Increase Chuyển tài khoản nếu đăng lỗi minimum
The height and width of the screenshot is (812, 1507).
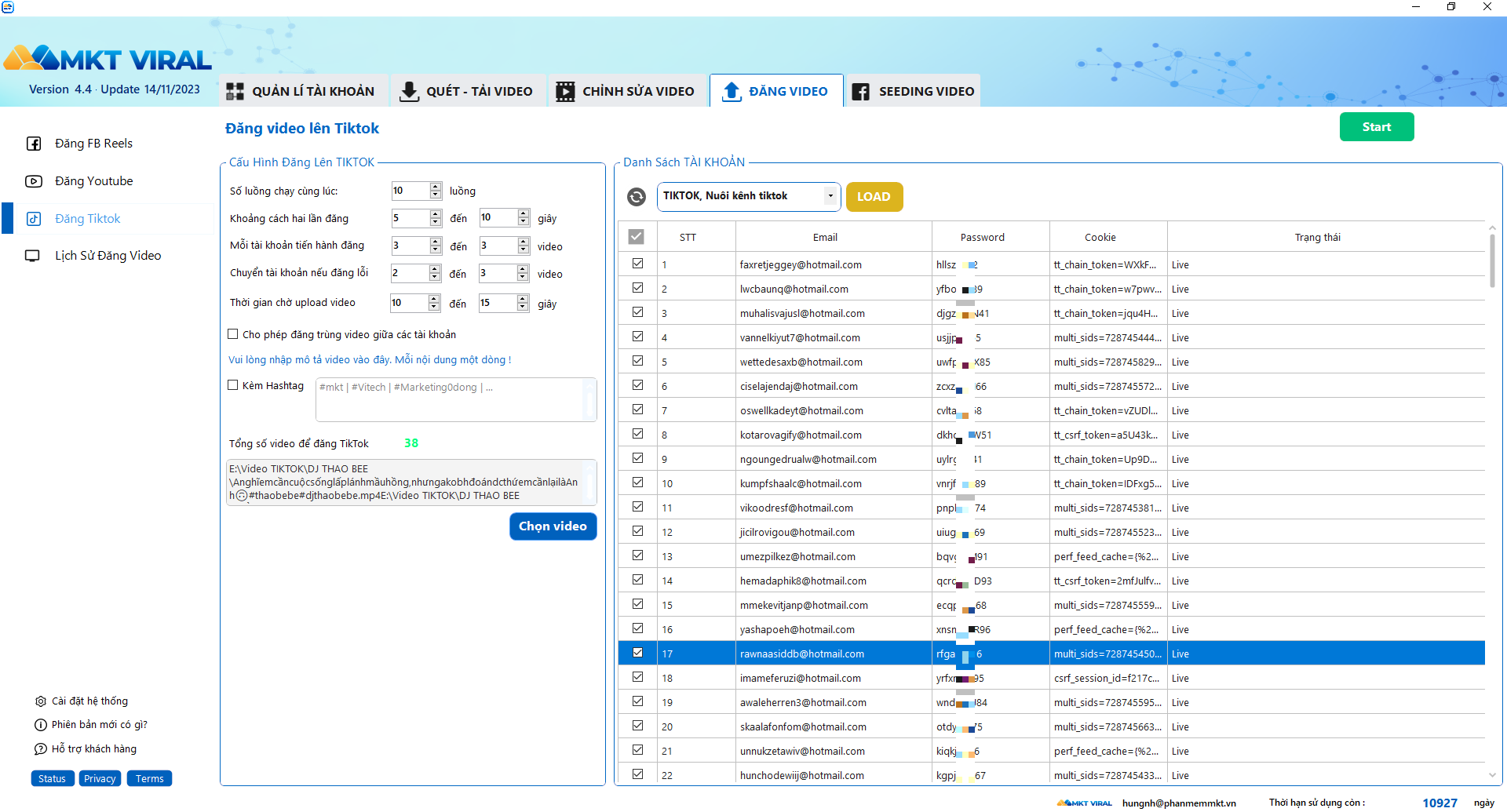(436, 270)
